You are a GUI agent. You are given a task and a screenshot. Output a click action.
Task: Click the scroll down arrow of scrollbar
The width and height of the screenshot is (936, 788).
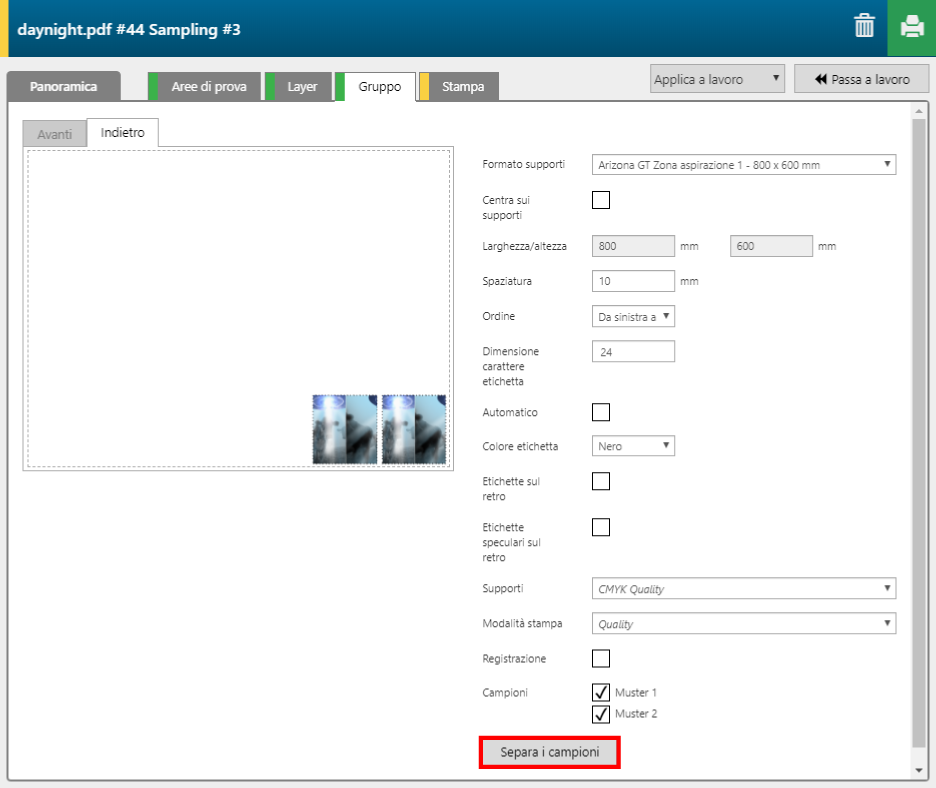(x=918, y=771)
